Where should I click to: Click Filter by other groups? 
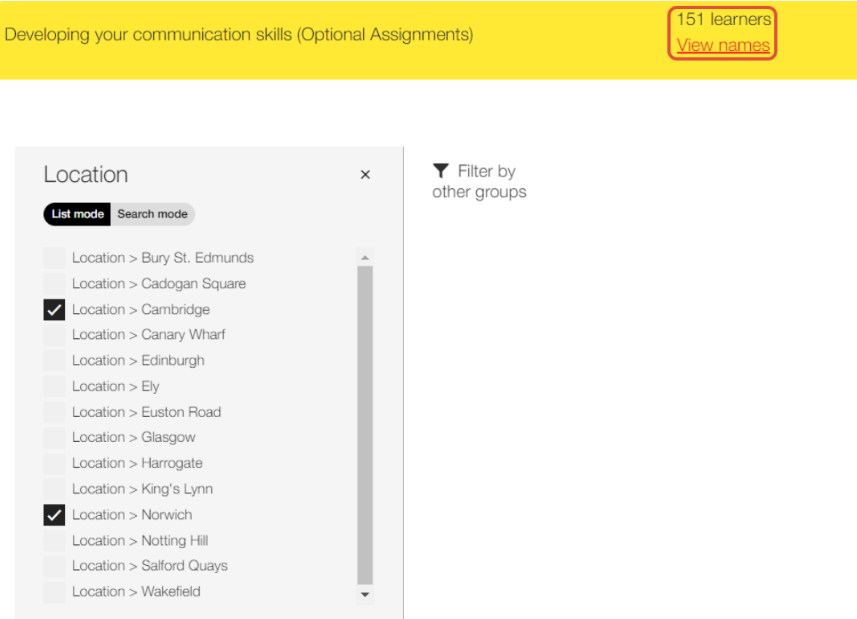point(479,181)
